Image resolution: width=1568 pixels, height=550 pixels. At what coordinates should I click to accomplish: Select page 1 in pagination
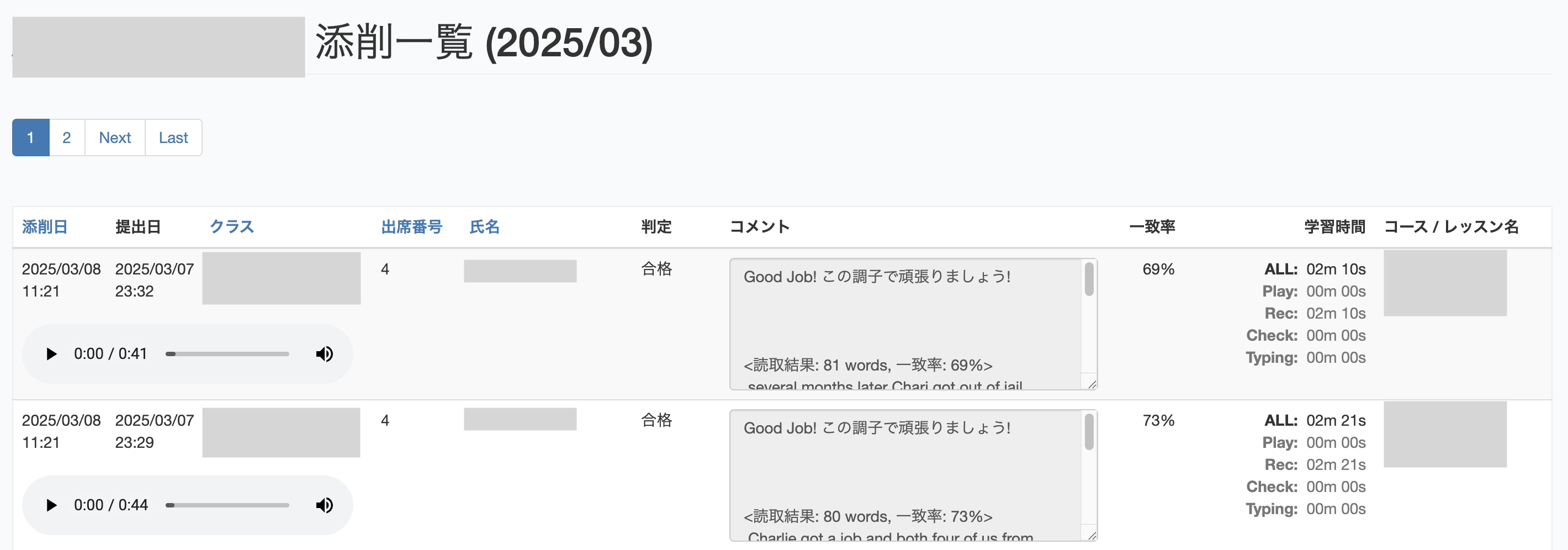pyautogui.click(x=30, y=137)
